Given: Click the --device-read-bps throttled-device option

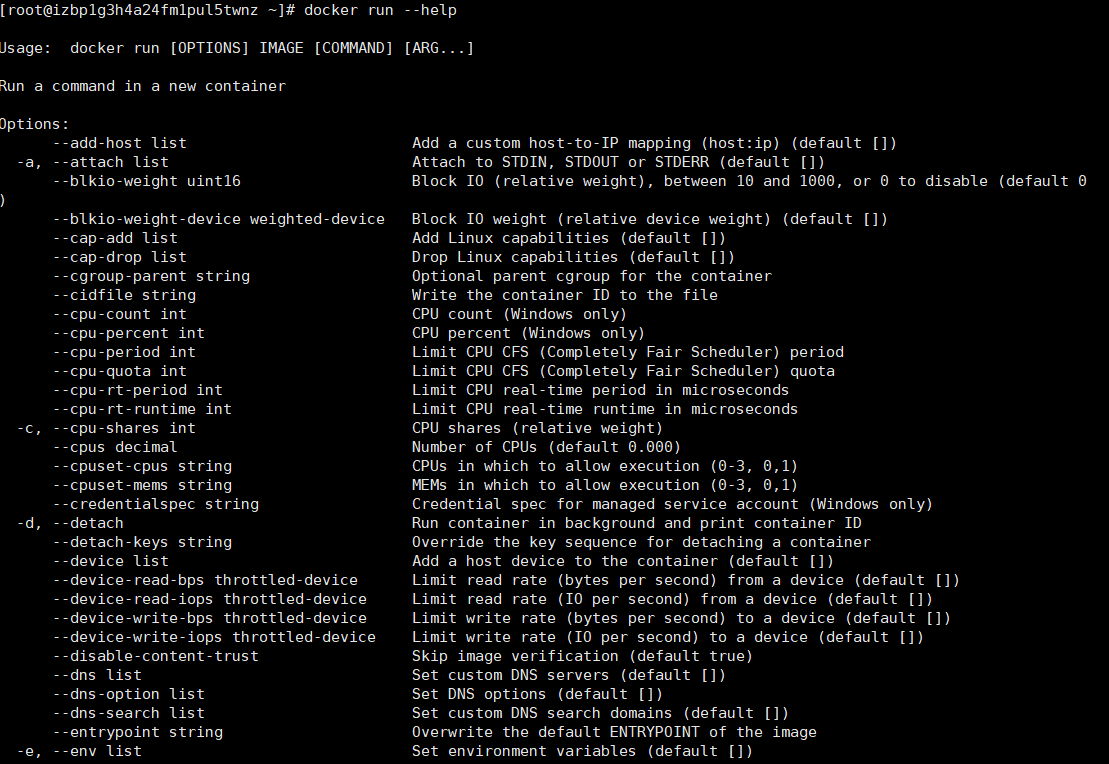Looking at the screenshot, I should 206,581.
